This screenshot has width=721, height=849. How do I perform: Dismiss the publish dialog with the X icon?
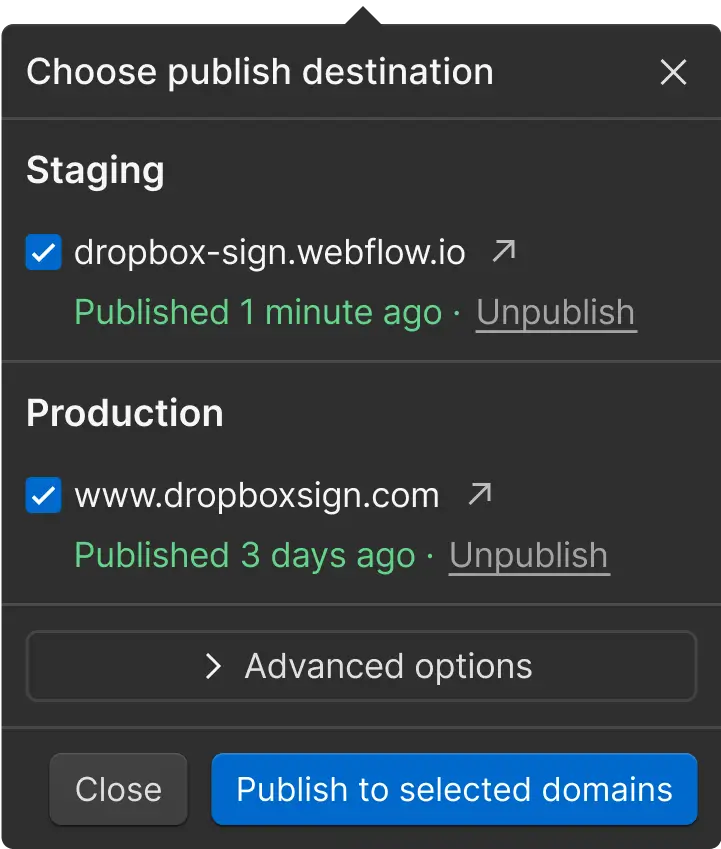click(673, 72)
